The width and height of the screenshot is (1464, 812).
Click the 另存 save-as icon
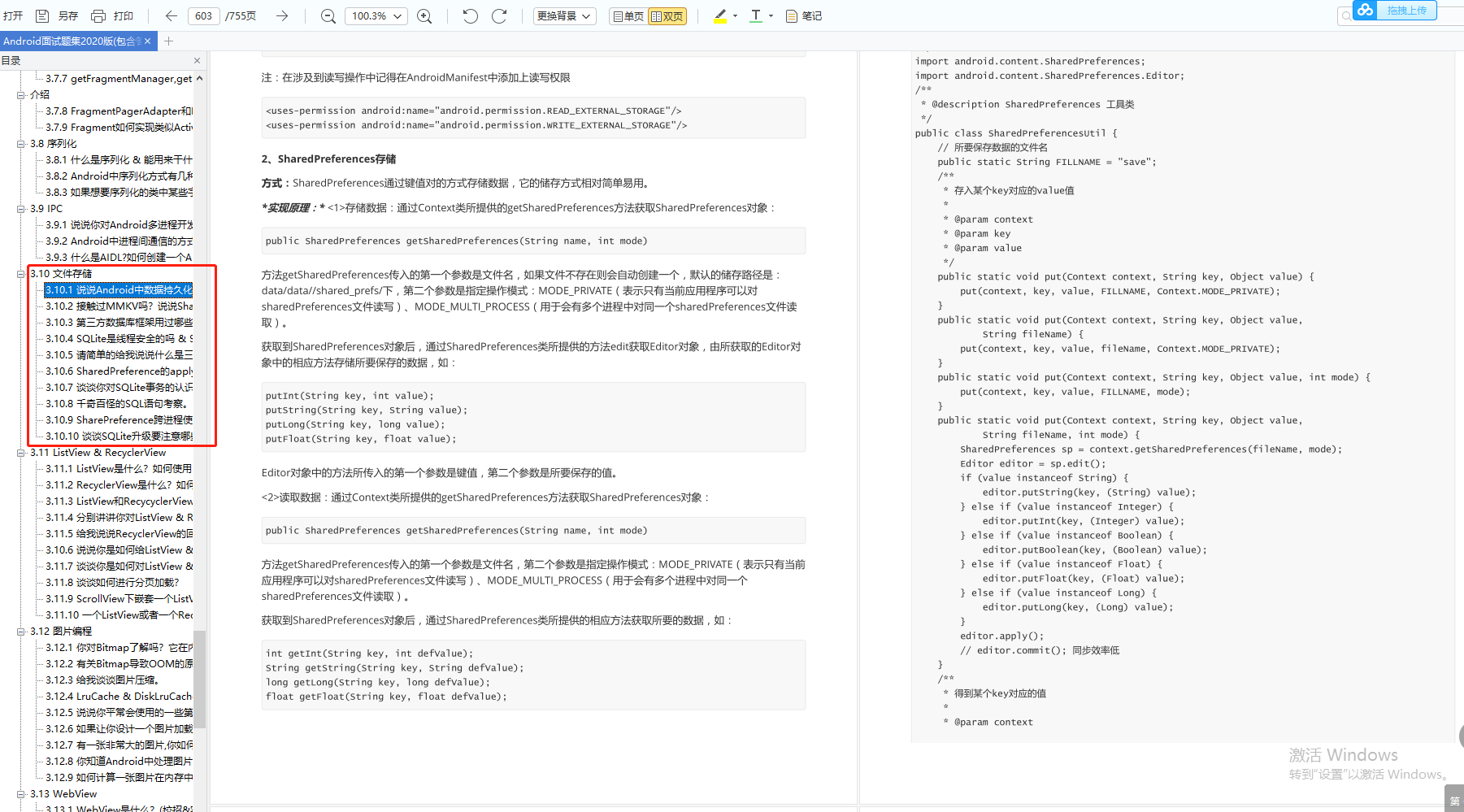click(x=42, y=15)
